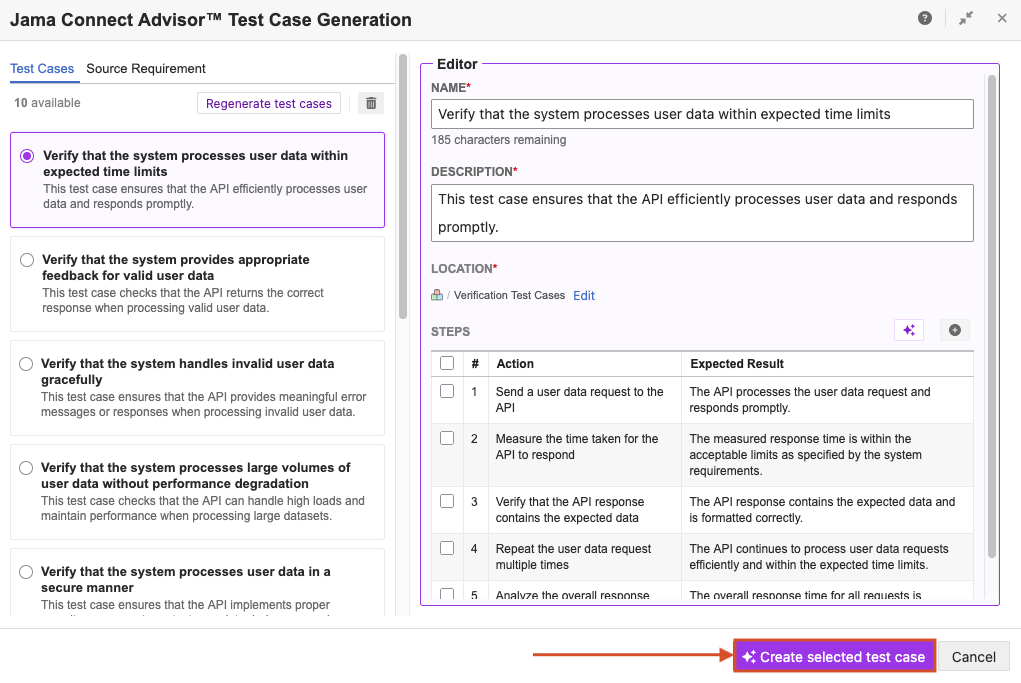1021x683 pixels.
Task: Click the project icon next to Verification Test Cases
Action: [435, 295]
